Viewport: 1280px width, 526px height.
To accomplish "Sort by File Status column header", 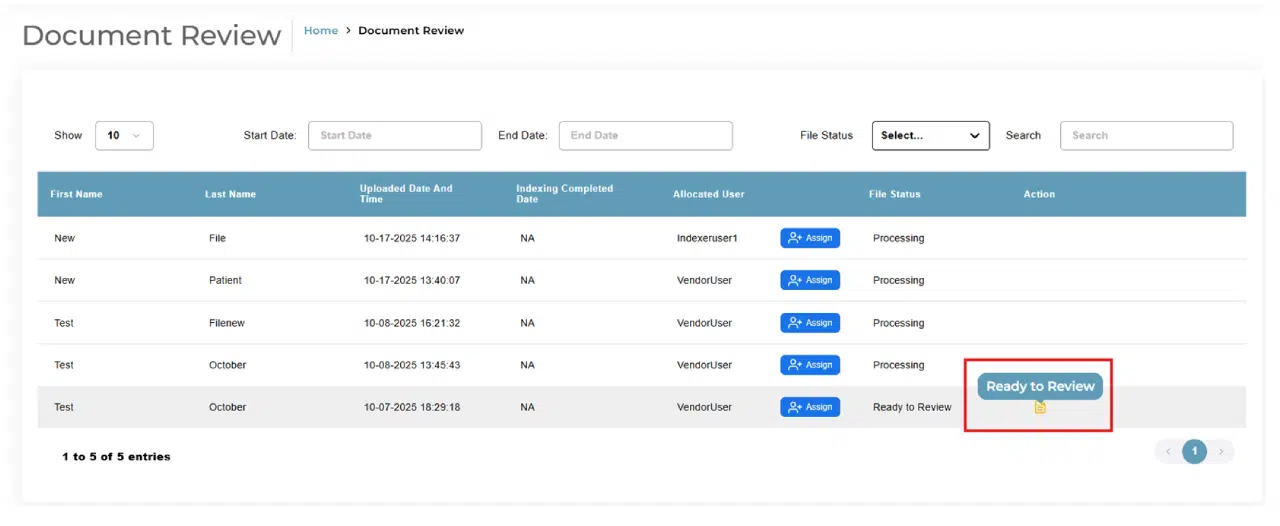I will click(894, 194).
